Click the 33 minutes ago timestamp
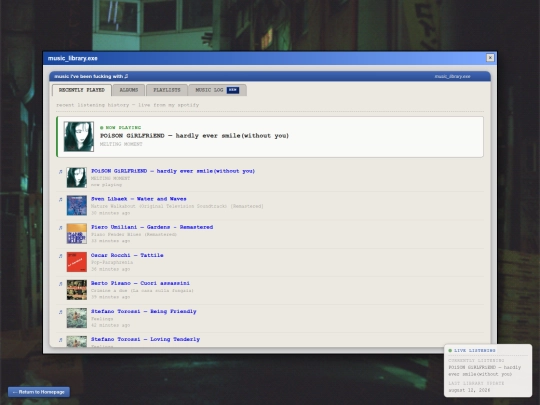540x405 pixels. [x=111, y=241]
